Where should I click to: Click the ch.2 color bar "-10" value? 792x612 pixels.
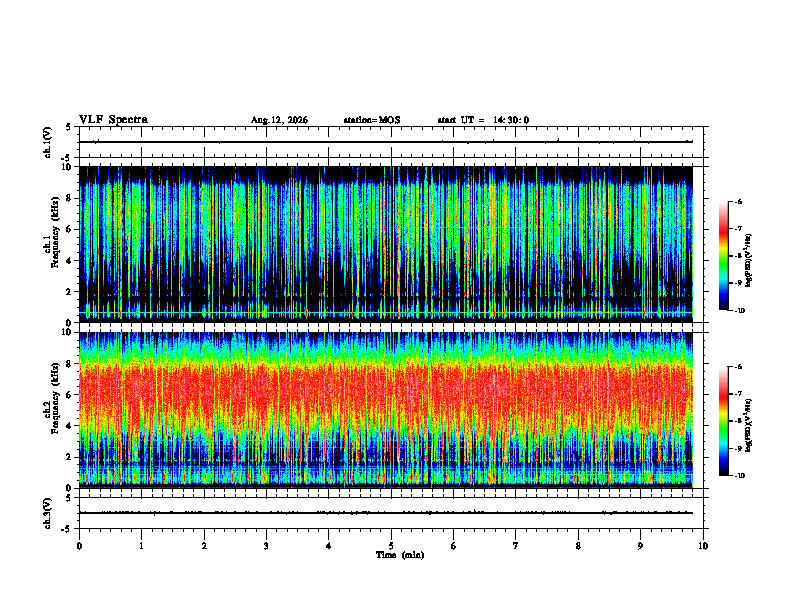tap(739, 475)
